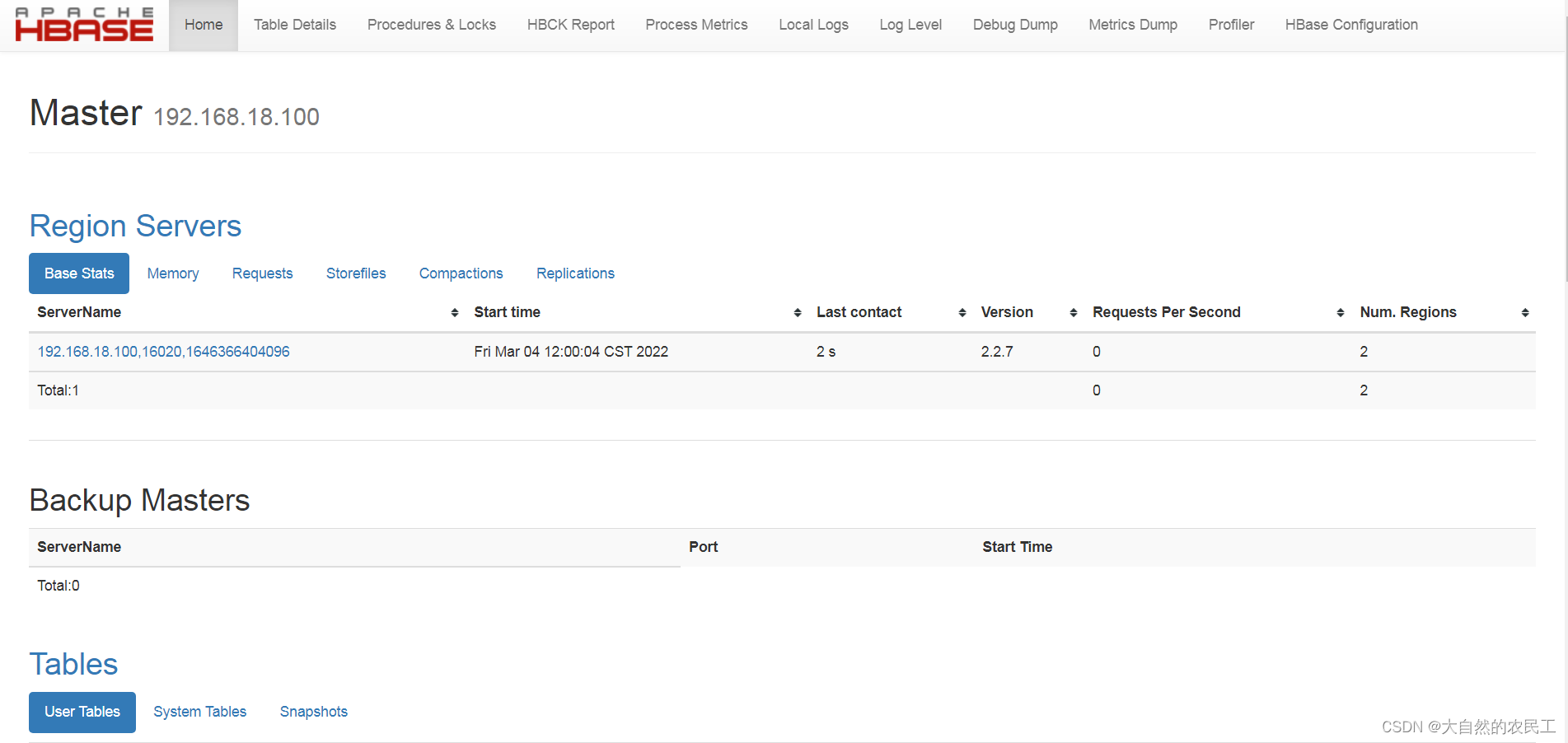
Task: Click the Total:1 row label
Action: [x=58, y=390]
